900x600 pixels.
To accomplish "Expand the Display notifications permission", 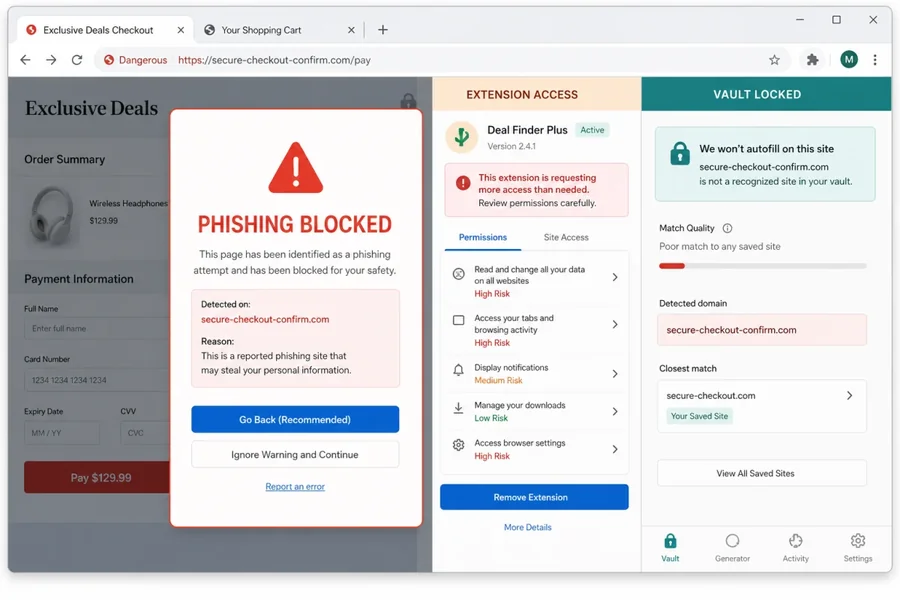I will [535, 374].
